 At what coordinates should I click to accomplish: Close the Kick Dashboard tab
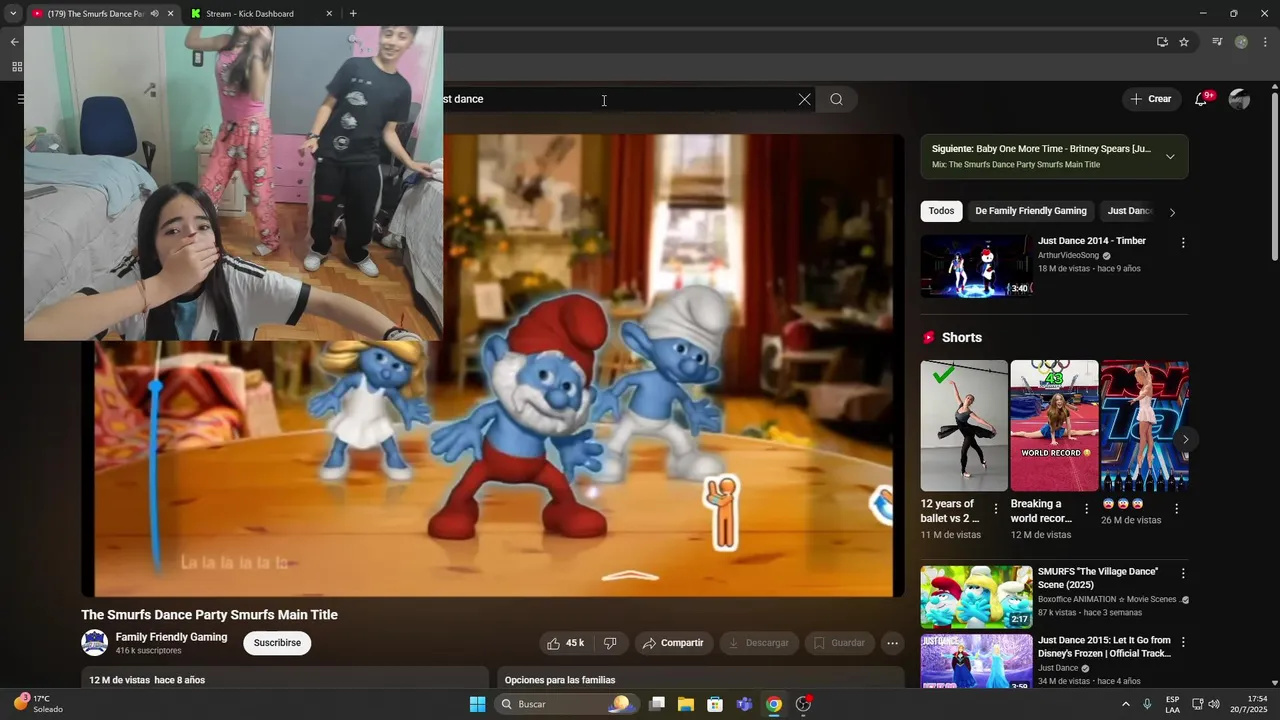point(329,14)
